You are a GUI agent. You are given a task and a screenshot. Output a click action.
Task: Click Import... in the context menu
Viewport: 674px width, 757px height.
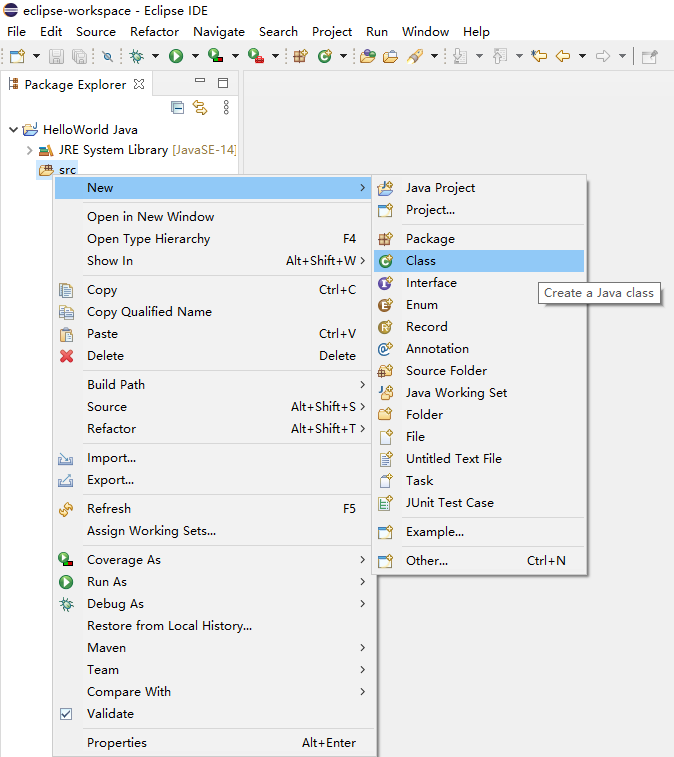(x=213, y=458)
